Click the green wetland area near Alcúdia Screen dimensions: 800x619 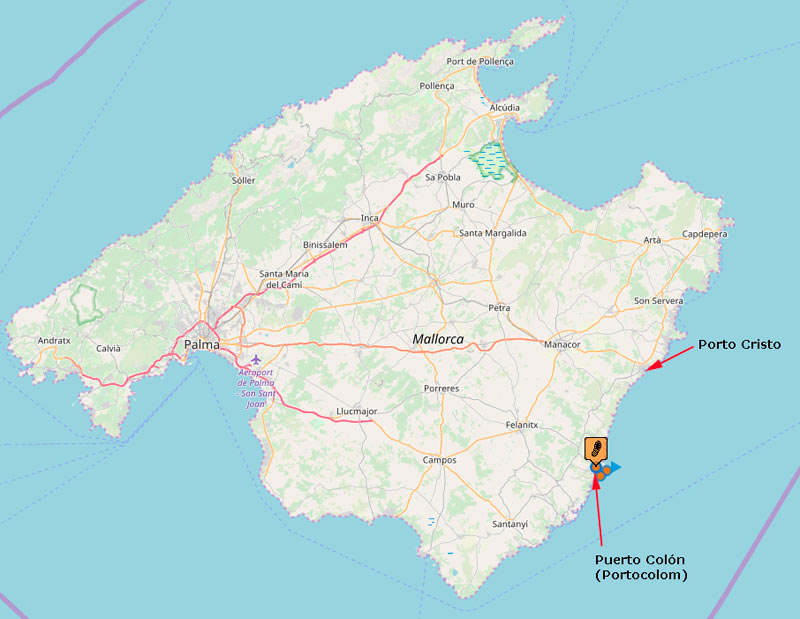pyautogui.click(x=490, y=160)
